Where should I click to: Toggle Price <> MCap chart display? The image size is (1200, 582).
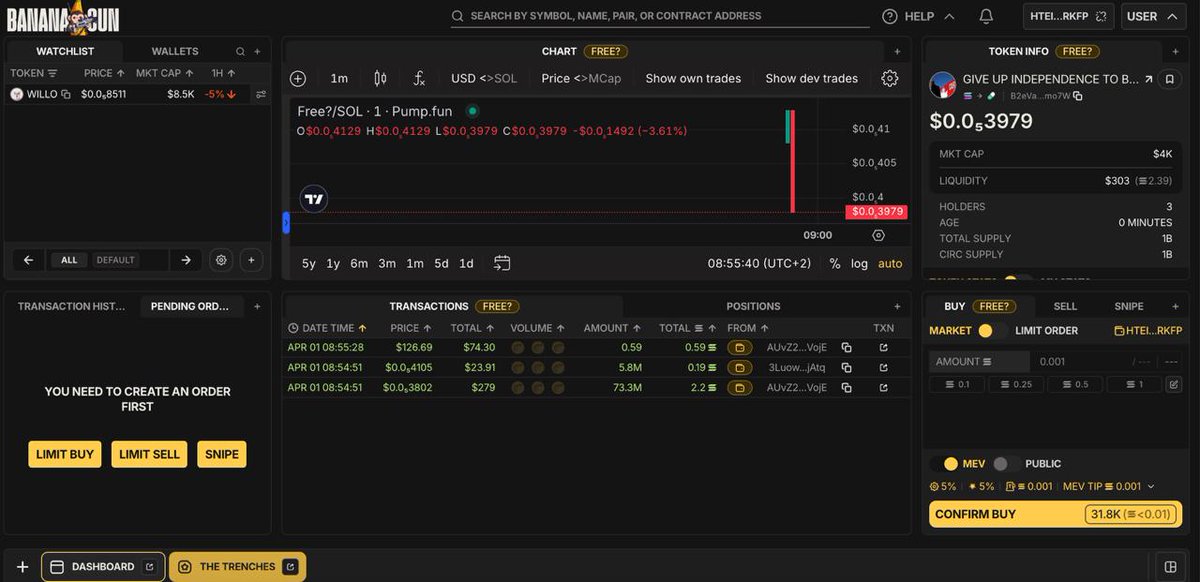[581, 78]
